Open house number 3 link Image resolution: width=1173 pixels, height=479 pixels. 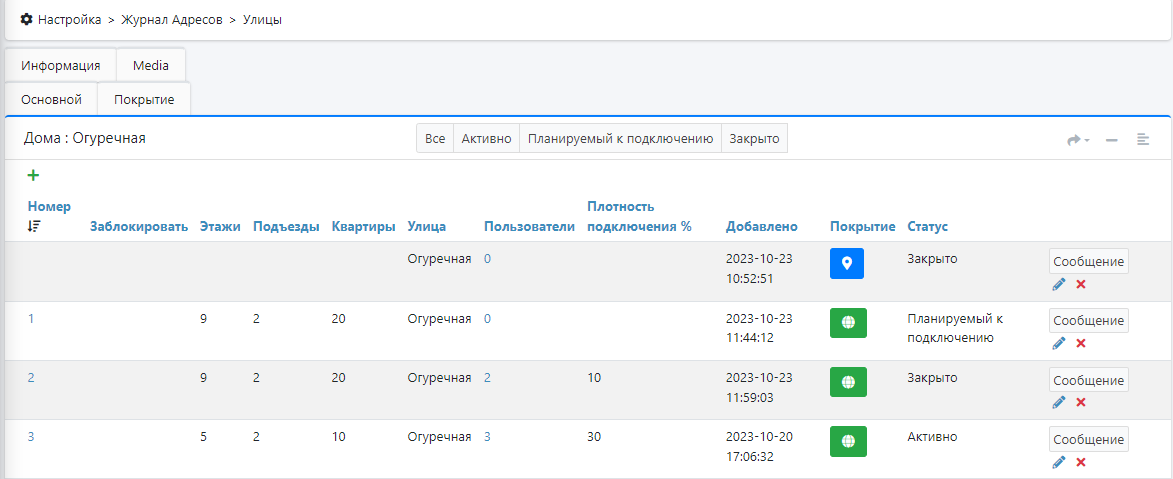pos(31,436)
